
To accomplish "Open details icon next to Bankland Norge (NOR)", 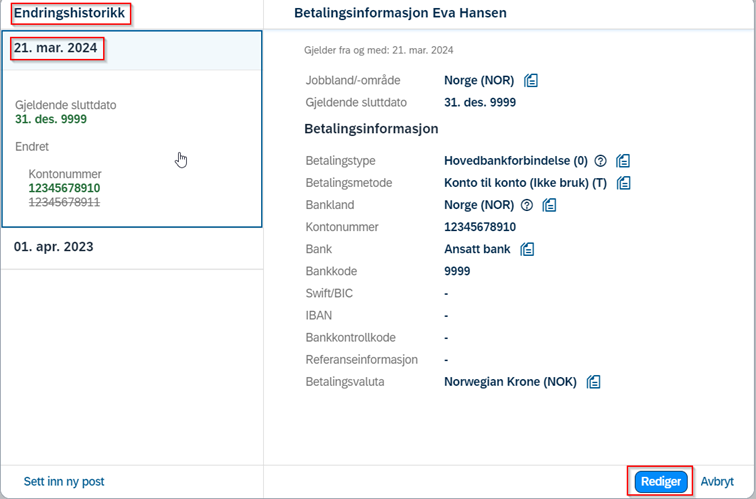I will pyautogui.click(x=549, y=205).
